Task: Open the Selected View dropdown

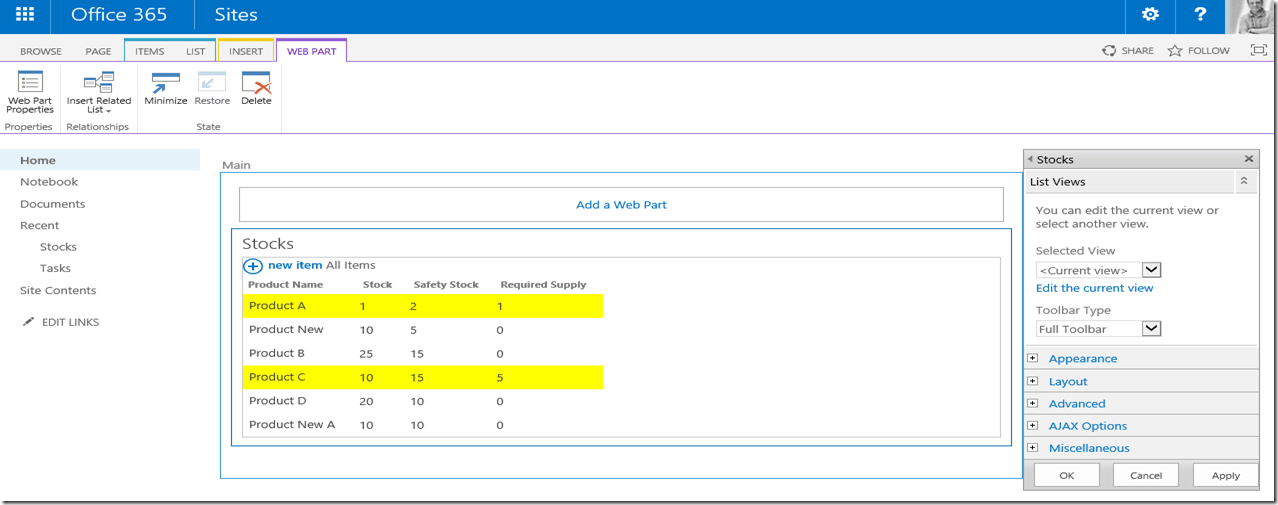Action: pyautogui.click(x=1151, y=270)
